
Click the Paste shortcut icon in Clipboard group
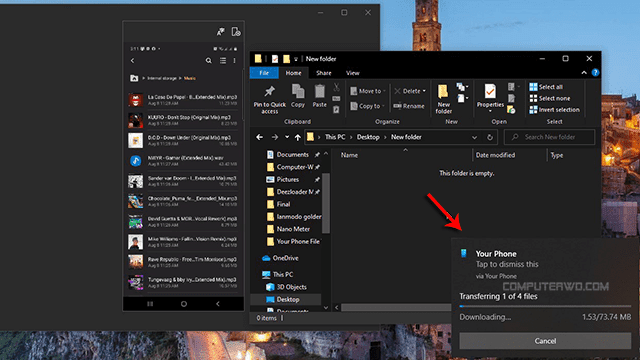click(336, 109)
